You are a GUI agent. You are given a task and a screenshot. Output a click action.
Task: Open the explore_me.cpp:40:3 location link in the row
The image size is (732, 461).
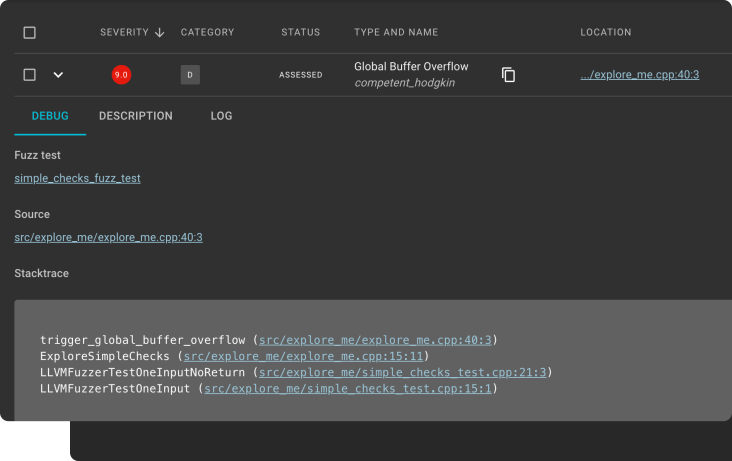tap(639, 75)
